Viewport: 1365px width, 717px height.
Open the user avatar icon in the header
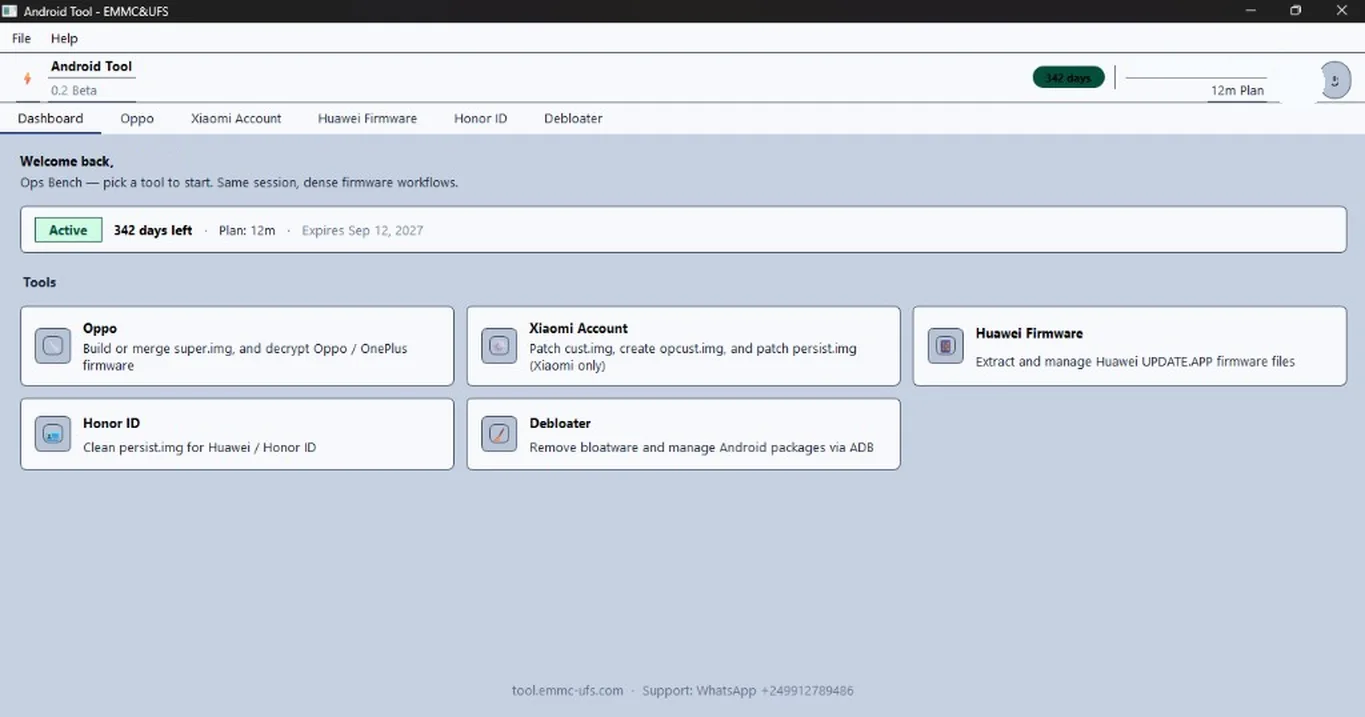point(1335,80)
